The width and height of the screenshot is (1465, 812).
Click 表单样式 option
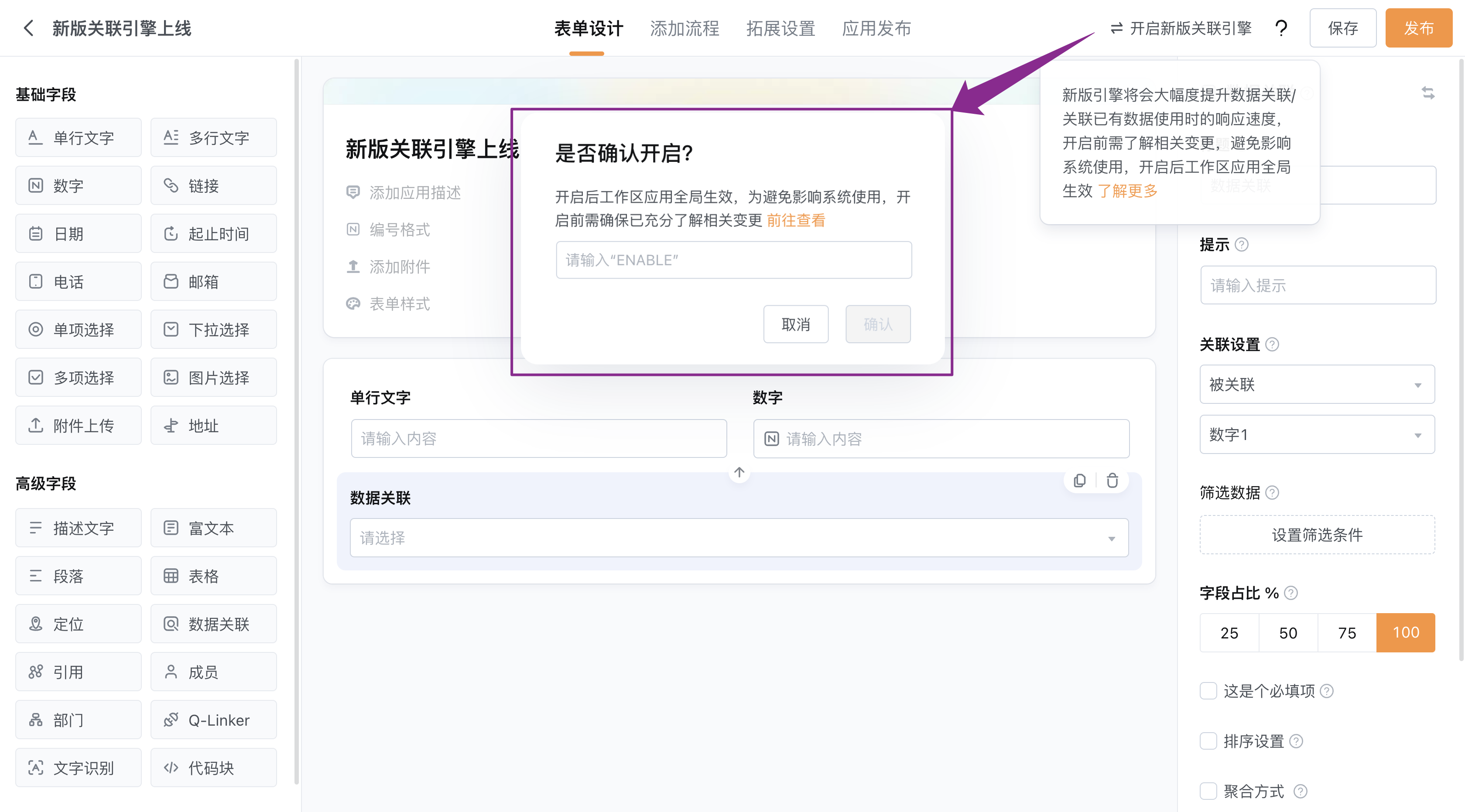(388, 304)
